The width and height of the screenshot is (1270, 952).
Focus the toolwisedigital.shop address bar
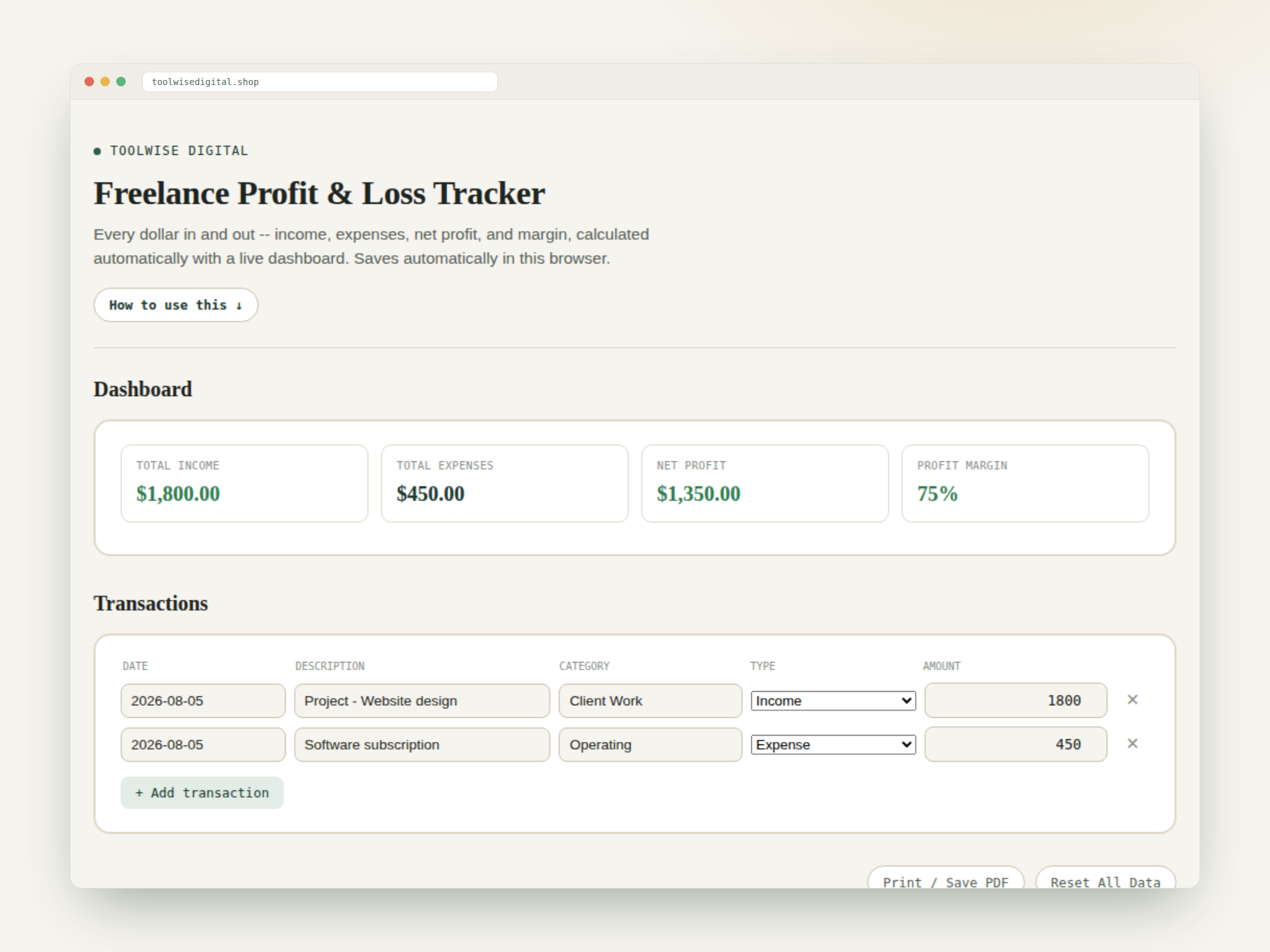pyautogui.click(x=320, y=82)
